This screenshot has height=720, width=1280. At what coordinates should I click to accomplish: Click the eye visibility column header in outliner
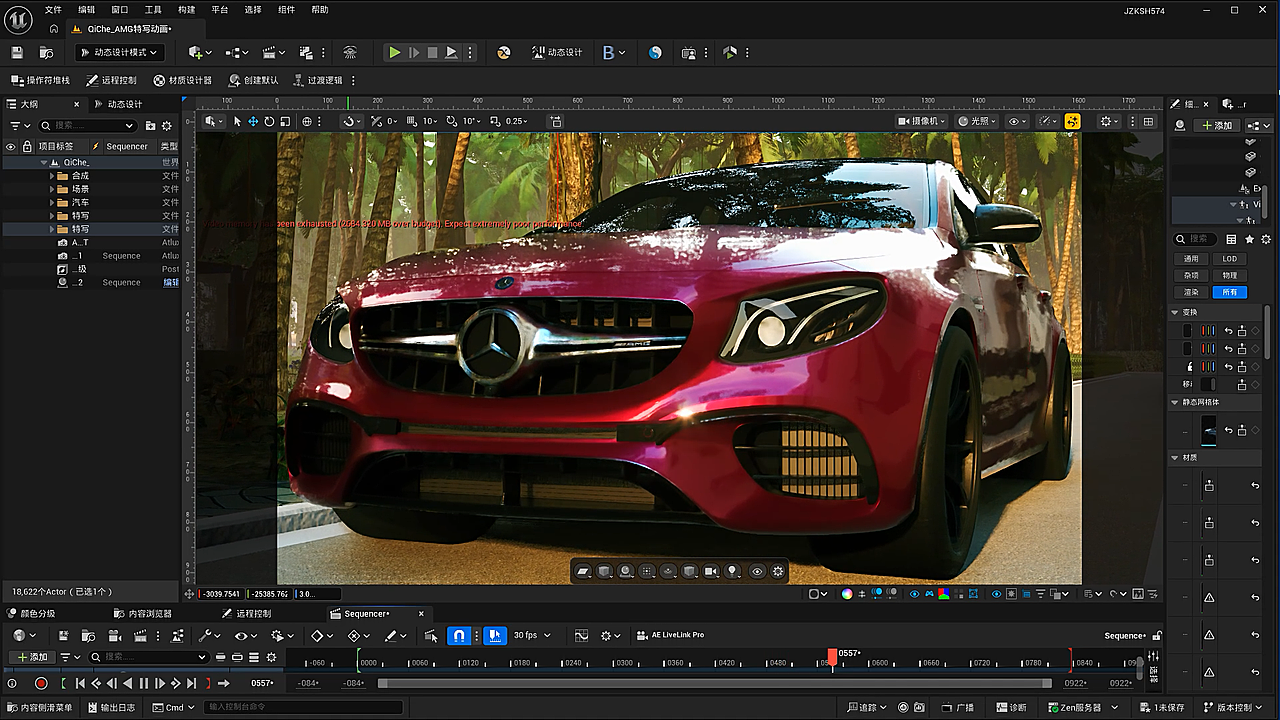[x=11, y=146]
